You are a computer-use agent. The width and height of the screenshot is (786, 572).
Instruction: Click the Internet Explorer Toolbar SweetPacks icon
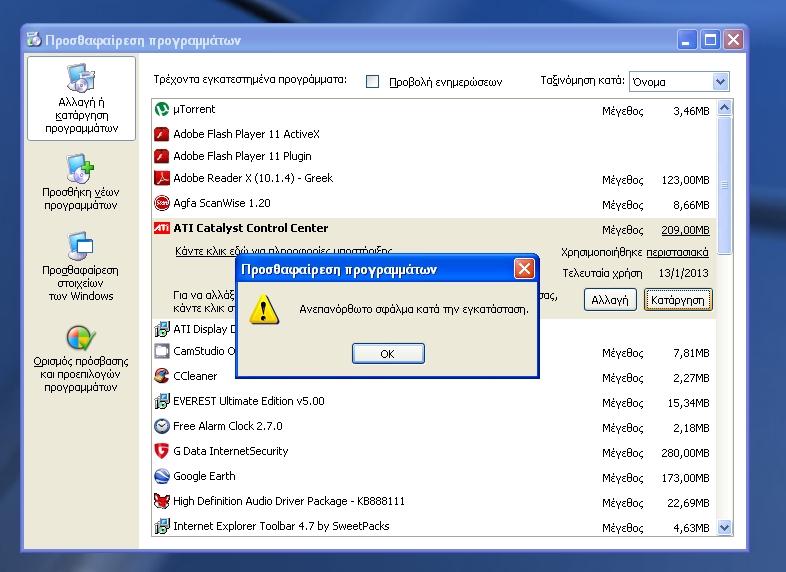tap(161, 526)
